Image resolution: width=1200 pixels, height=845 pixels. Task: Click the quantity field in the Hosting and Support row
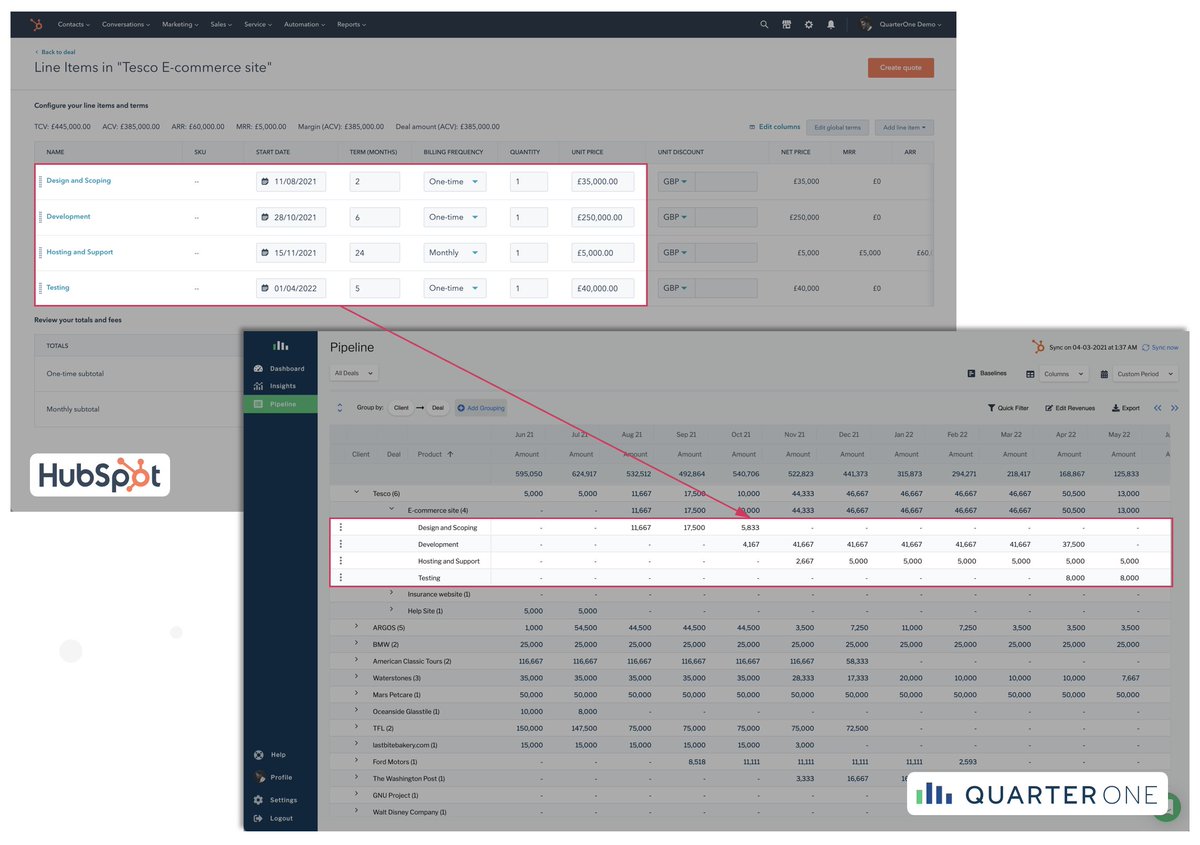[x=529, y=253]
